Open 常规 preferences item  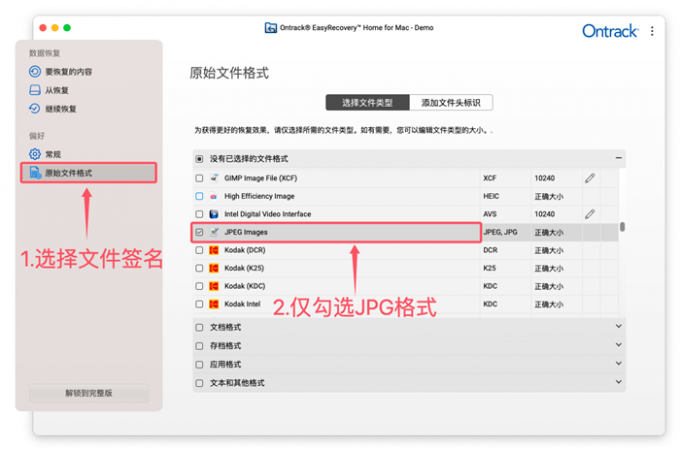(53, 154)
